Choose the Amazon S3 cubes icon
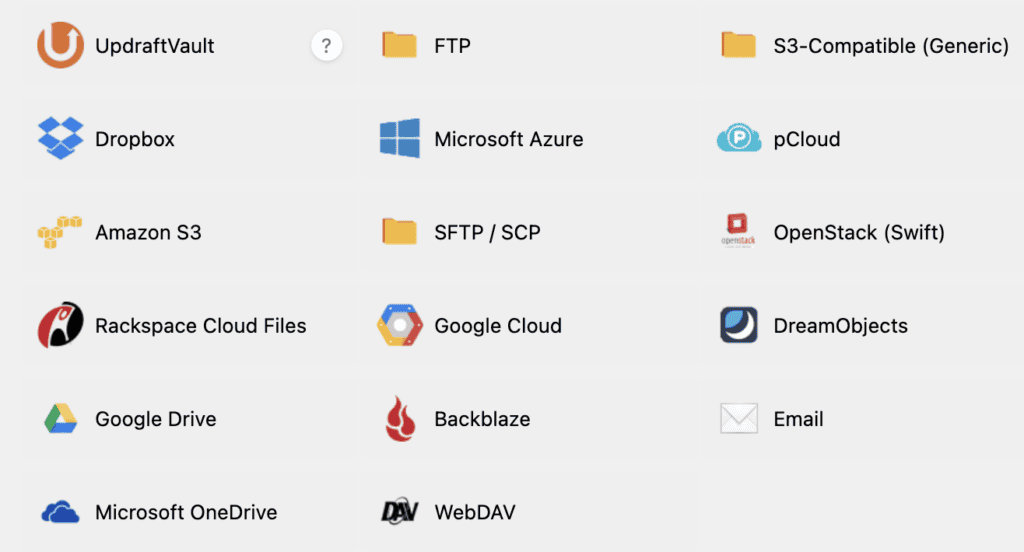Screen dimensions: 1024x552 [60, 232]
